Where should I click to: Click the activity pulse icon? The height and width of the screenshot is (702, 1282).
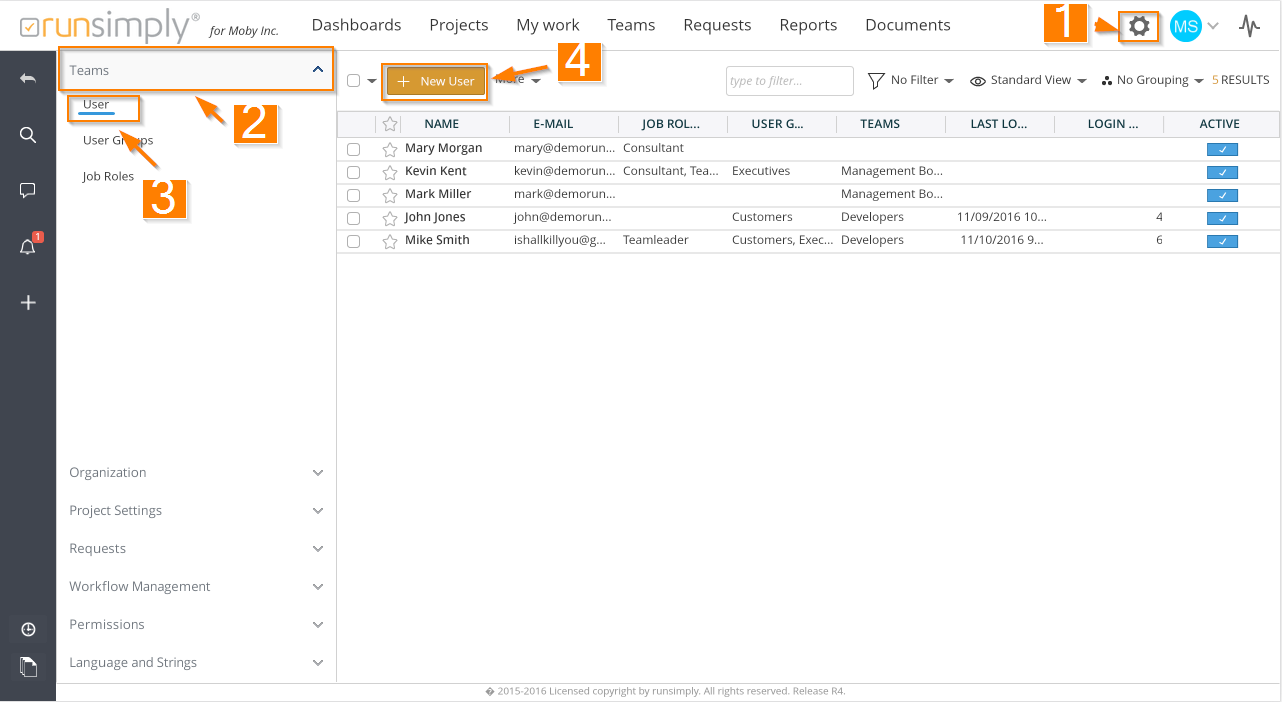pos(1249,26)
